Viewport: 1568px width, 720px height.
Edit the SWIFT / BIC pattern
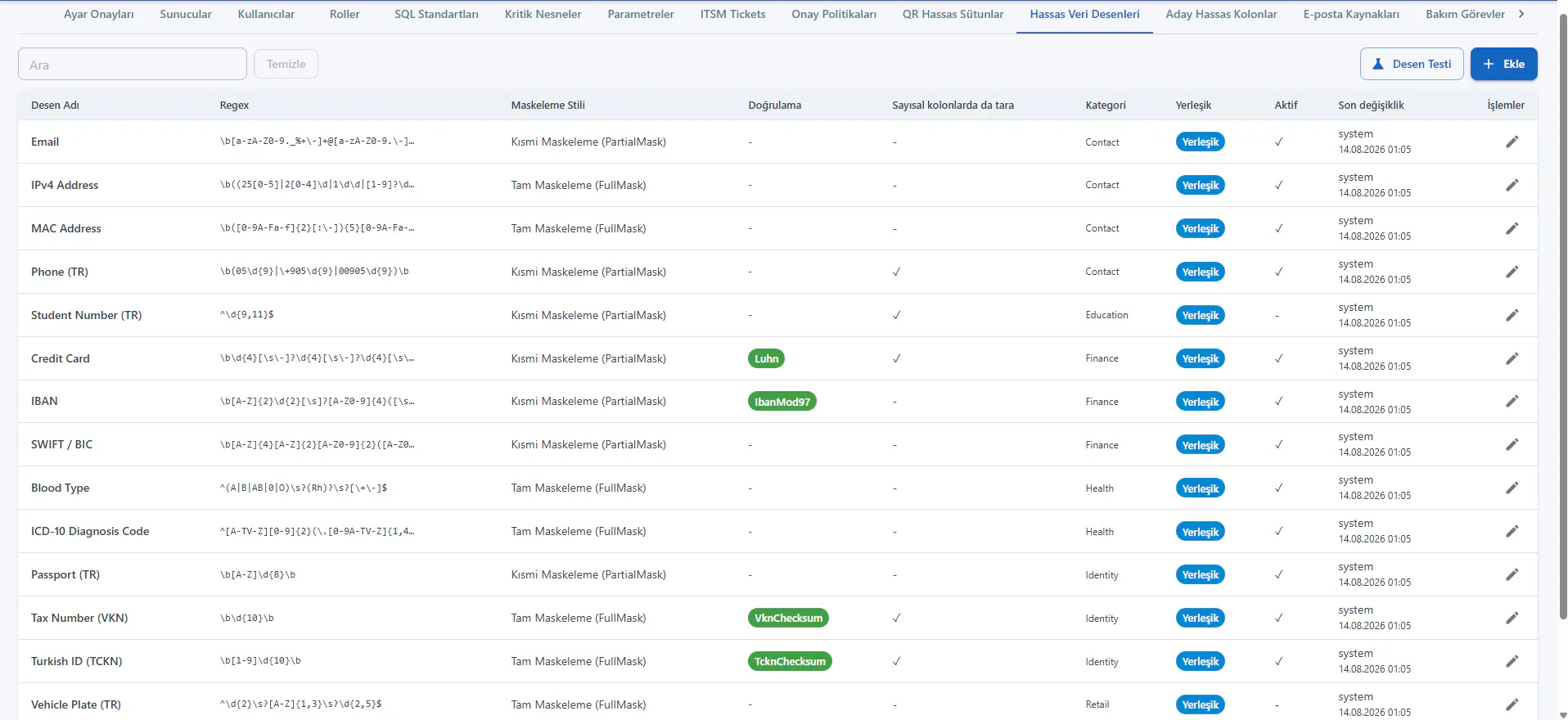pyautogui.click(x=1512, y=444)
